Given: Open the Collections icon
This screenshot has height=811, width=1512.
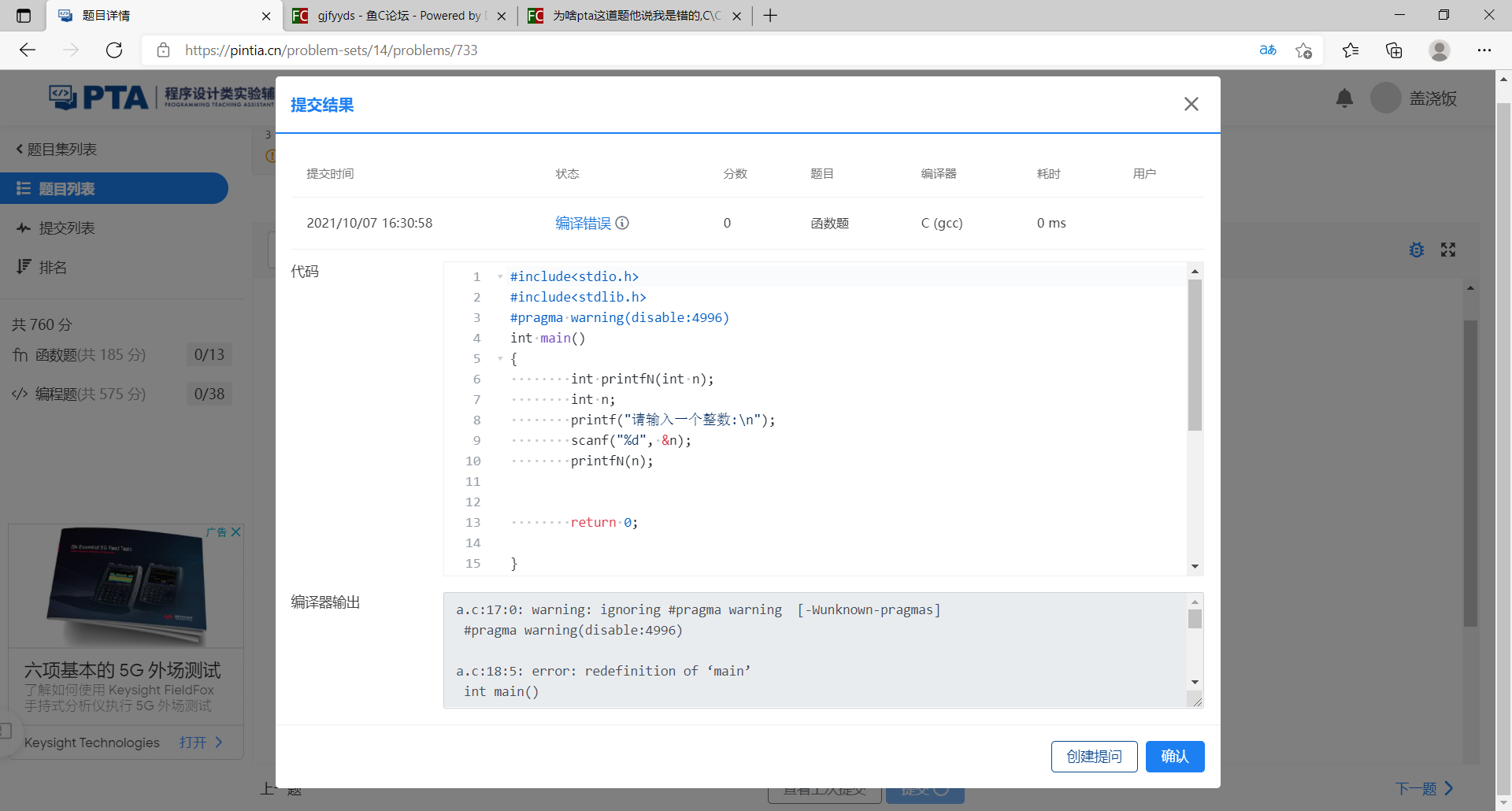Looking at the screenshot, I should [x=1394, y=50].
